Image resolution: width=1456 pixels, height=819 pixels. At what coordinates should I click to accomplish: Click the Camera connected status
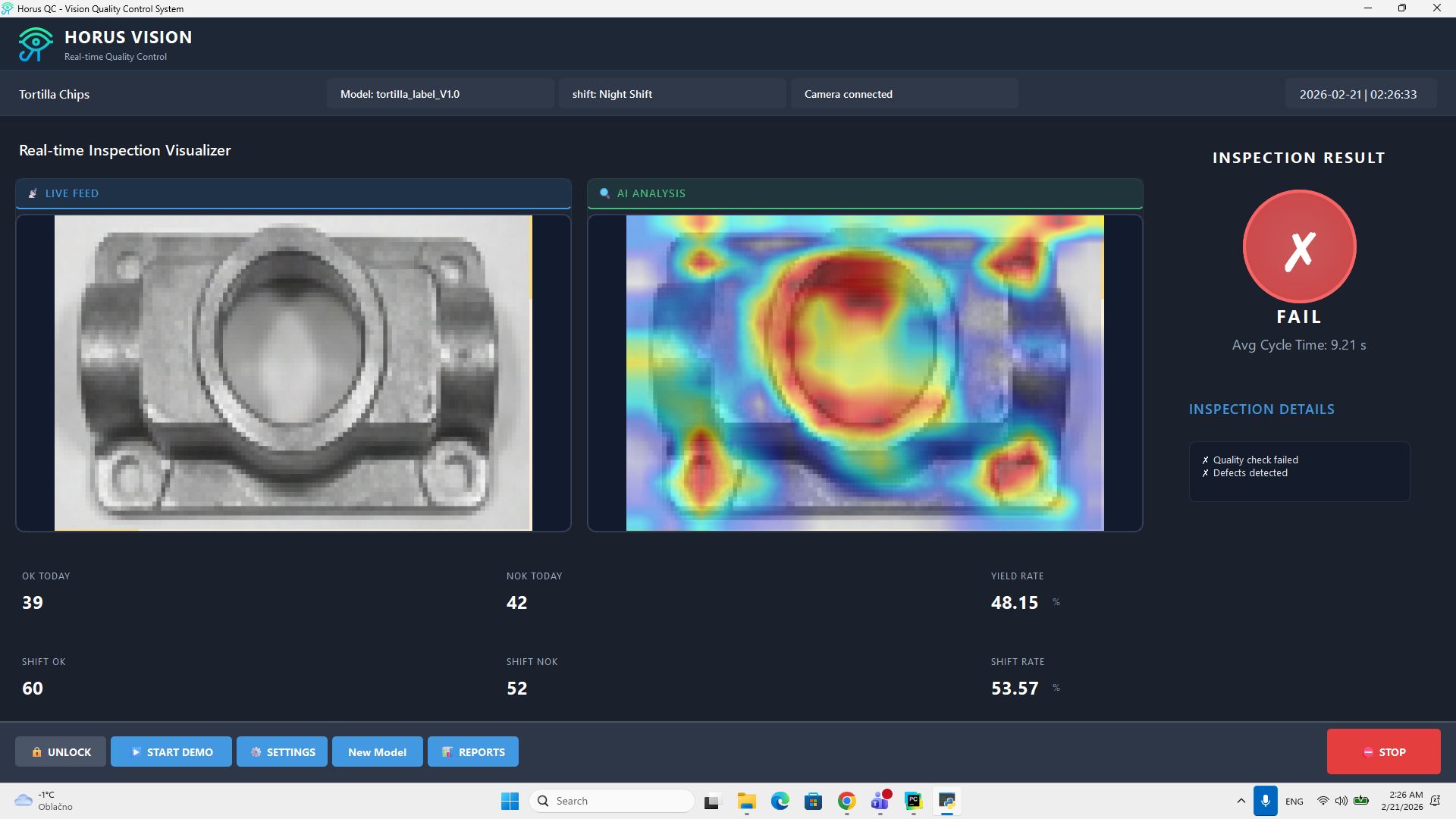click(905, 94)
